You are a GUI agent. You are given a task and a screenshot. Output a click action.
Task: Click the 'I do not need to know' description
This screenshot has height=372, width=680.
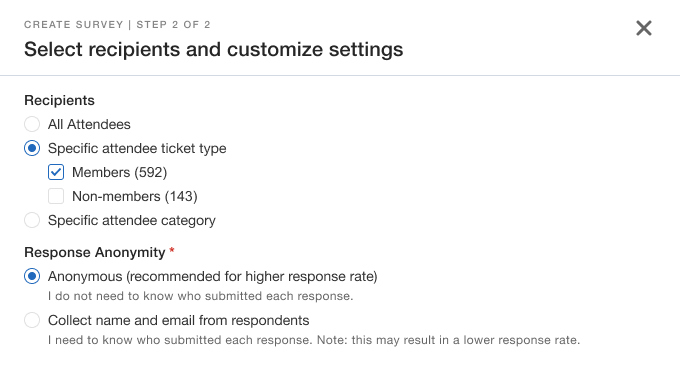point(201,296)
